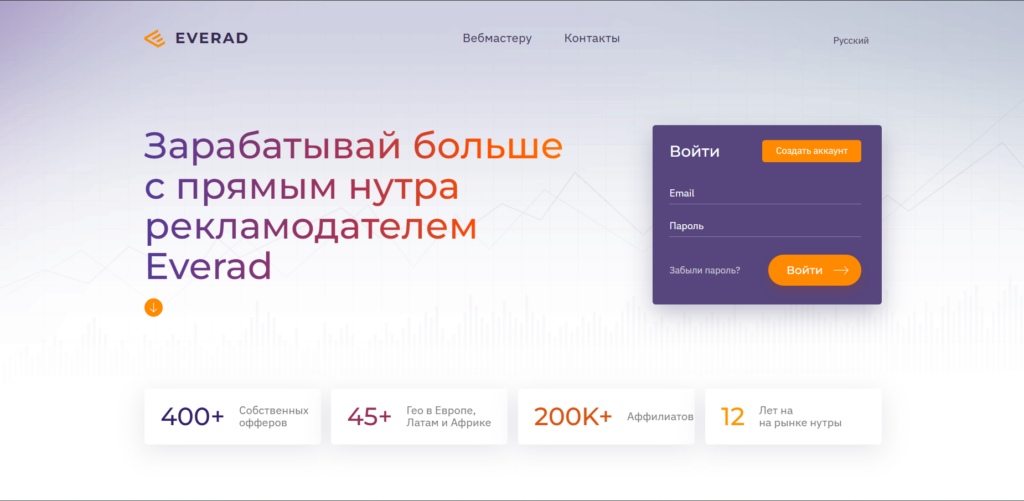
Task: Click the 400+ Собственных офферов card
Action: tap(232, 417)
